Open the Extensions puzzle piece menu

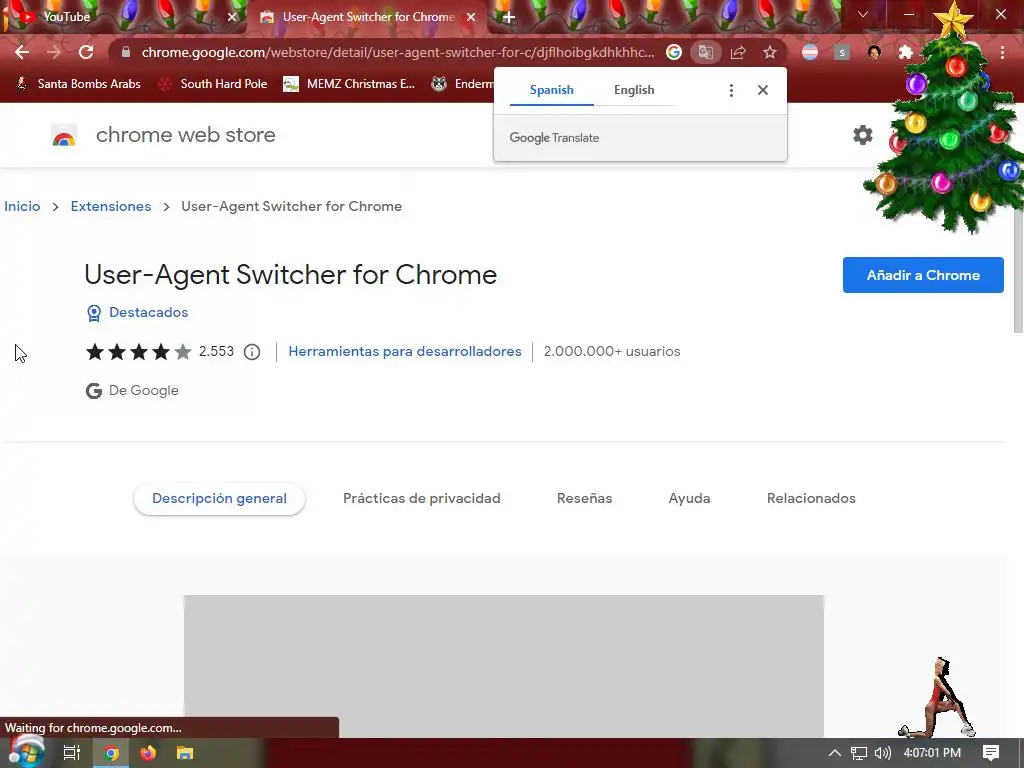[x=906, y=52]
